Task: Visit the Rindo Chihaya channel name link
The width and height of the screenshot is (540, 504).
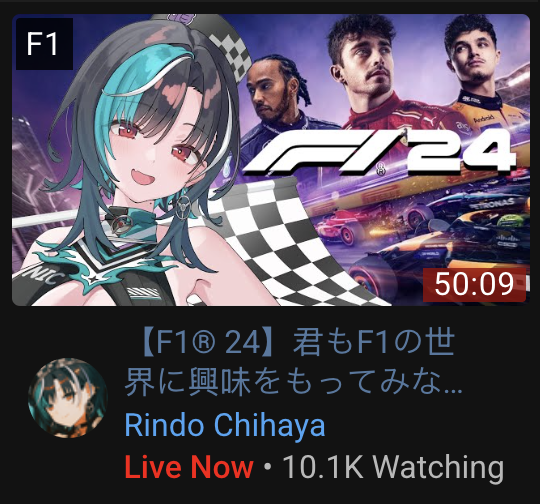Action: [x=225, y=425]
